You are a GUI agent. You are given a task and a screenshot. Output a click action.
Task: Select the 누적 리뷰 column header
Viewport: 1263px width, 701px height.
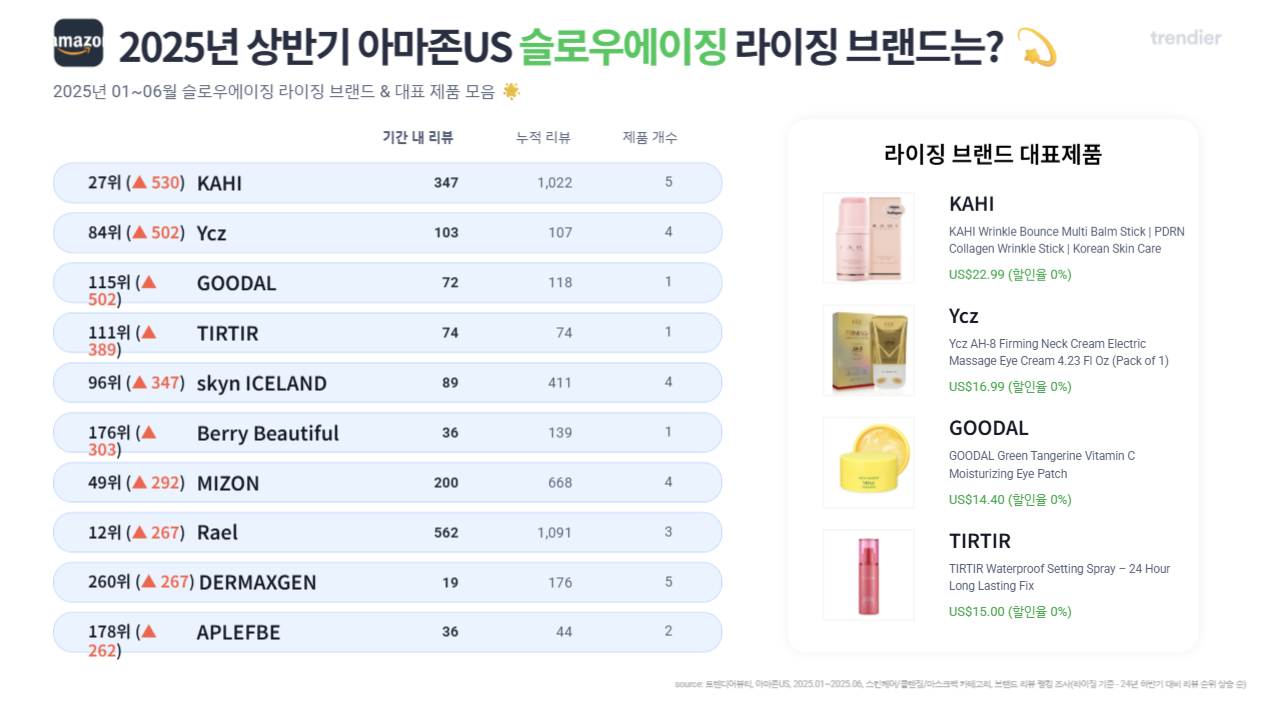pos(543,137)
